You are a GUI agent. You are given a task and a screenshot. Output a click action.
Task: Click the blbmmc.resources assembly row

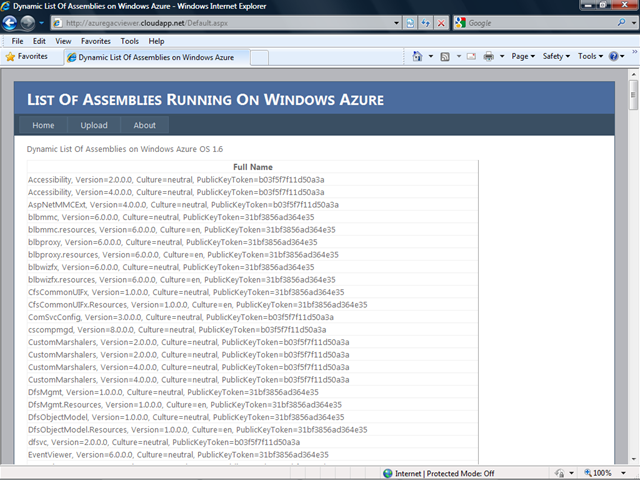tap(253, 230)
